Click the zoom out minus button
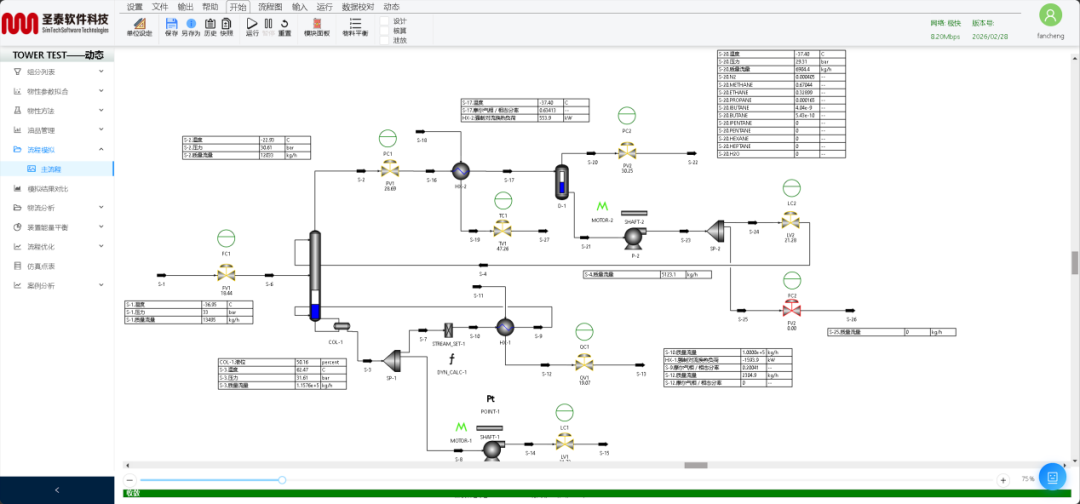This screenshot has width=1080, height=504. pos(129,480)
